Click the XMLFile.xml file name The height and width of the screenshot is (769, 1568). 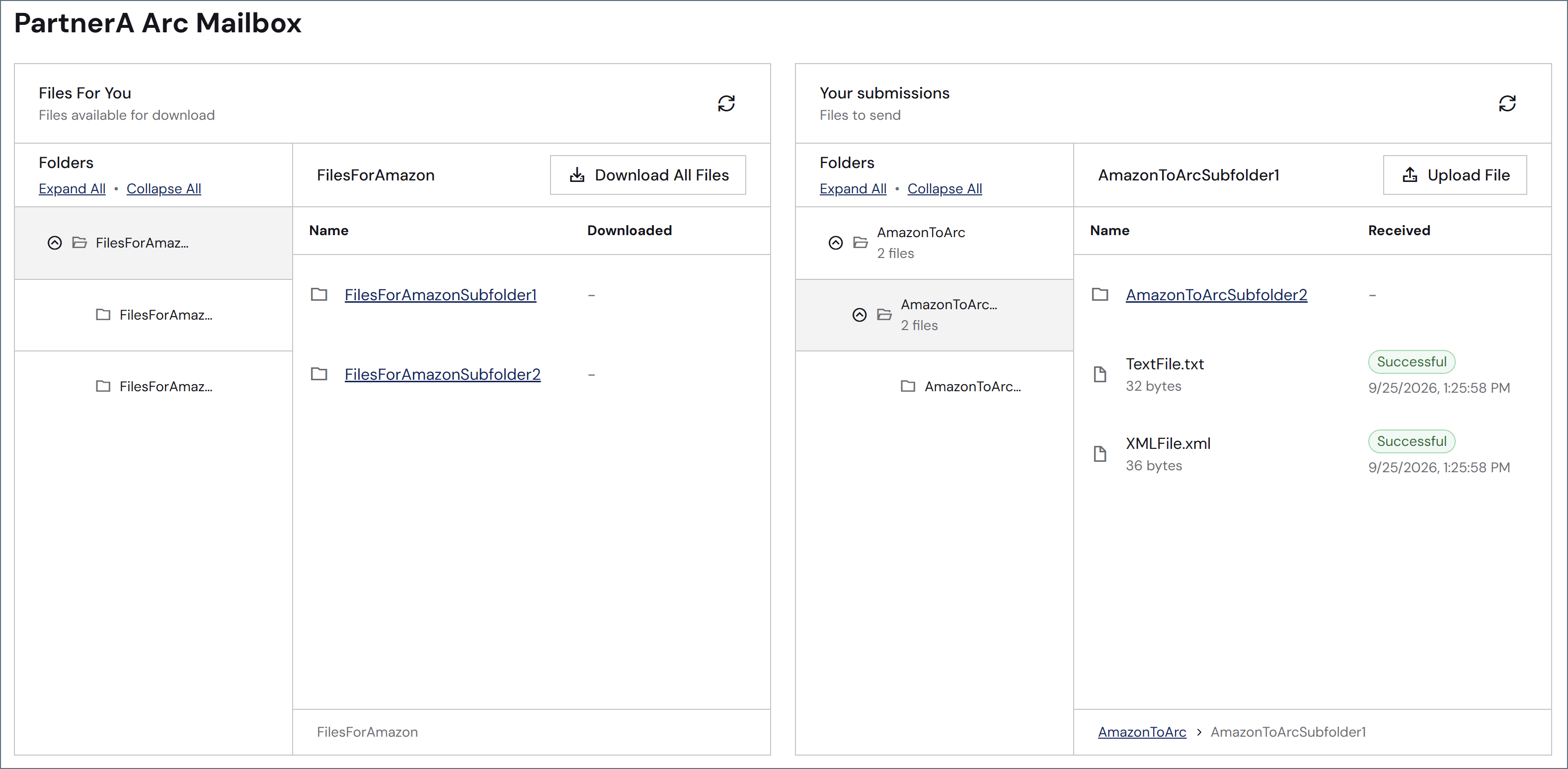pyautogui.click(x=1168, y=444)
